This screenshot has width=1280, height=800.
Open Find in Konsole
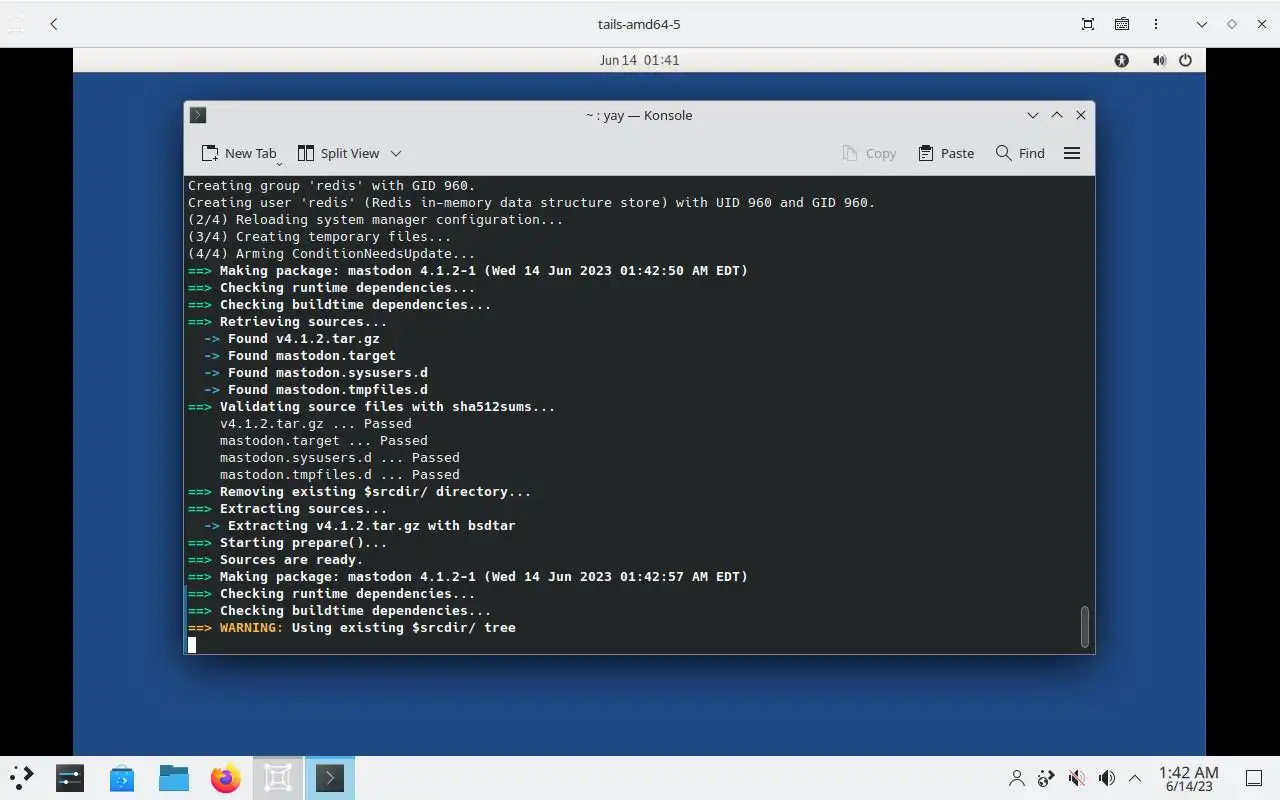[x=1020, y=153]
